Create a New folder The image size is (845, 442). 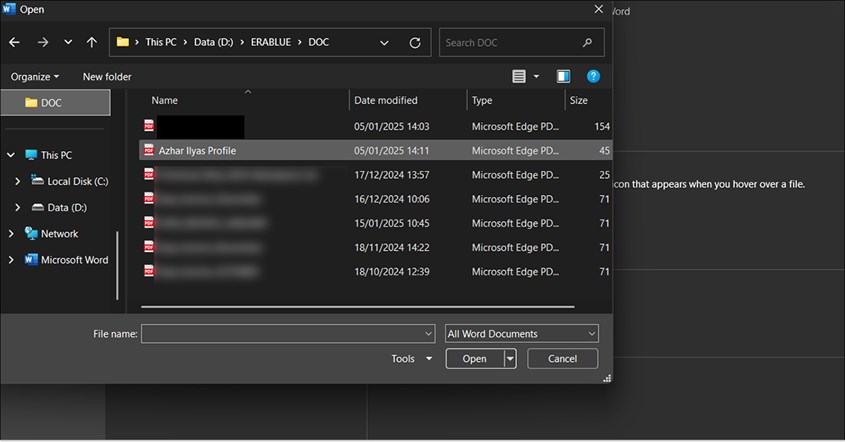click(x=107, y=77)
